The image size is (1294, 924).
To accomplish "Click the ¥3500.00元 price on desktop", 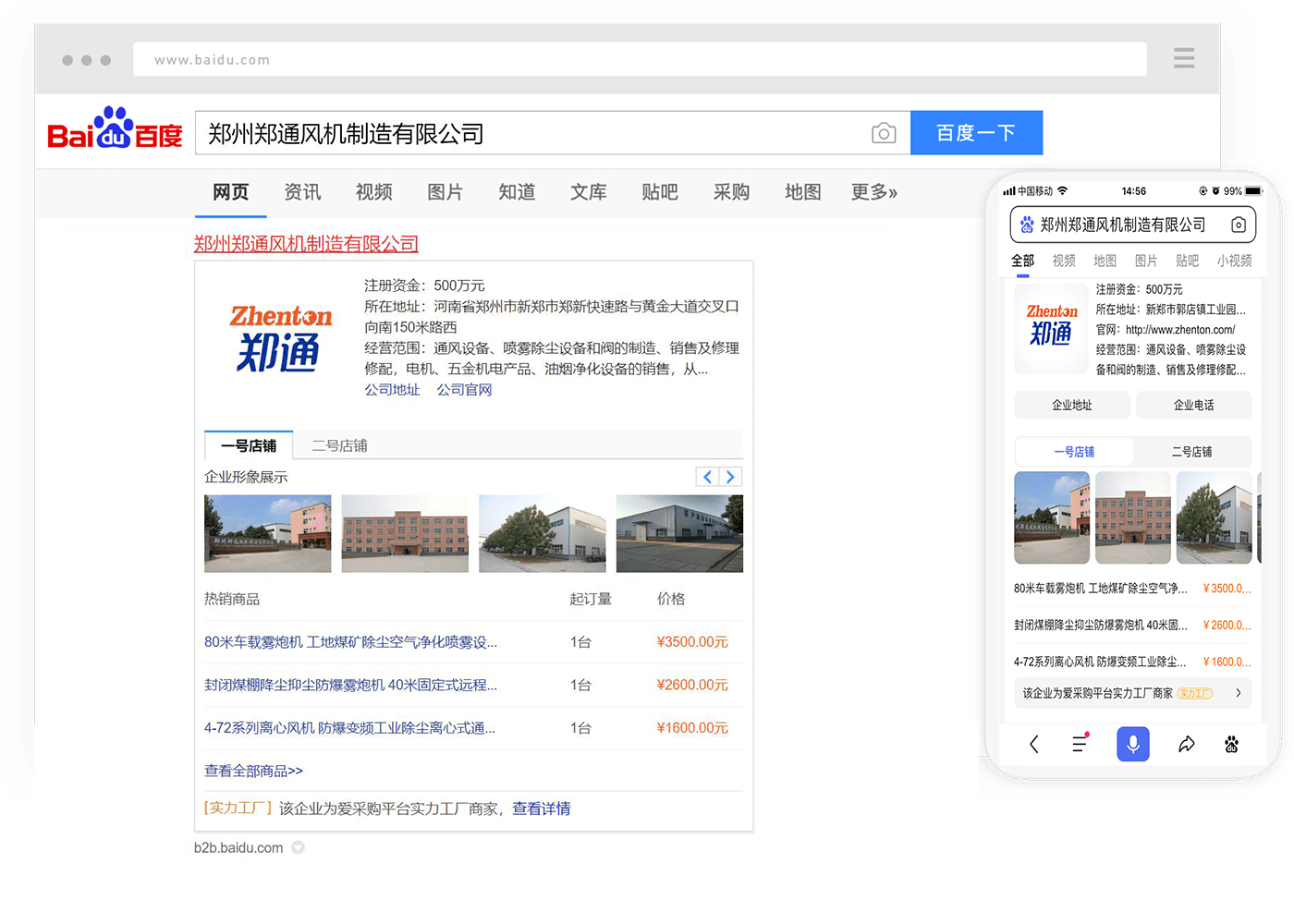I will (x=692, y=642).
